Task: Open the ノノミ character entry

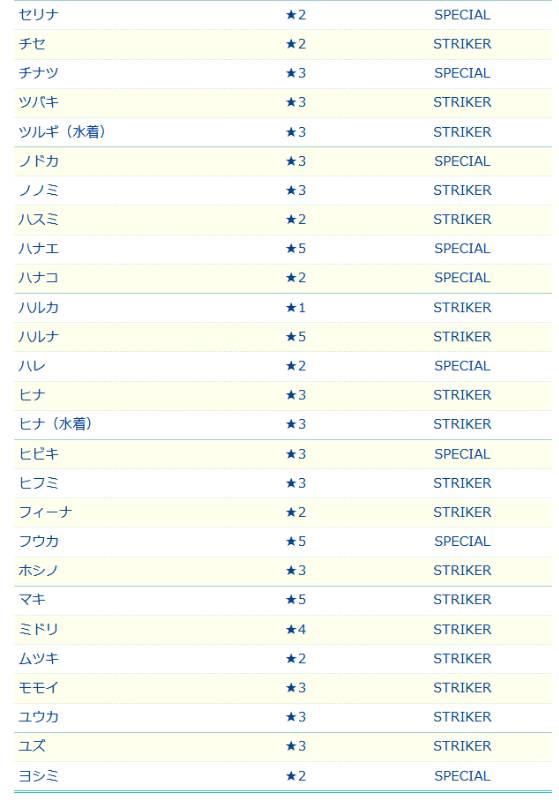Action: coord(38,190)
